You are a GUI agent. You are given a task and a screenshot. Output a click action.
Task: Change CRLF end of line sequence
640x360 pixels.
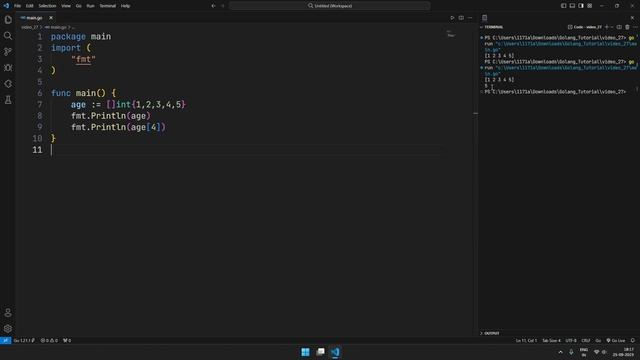point(586,340)
